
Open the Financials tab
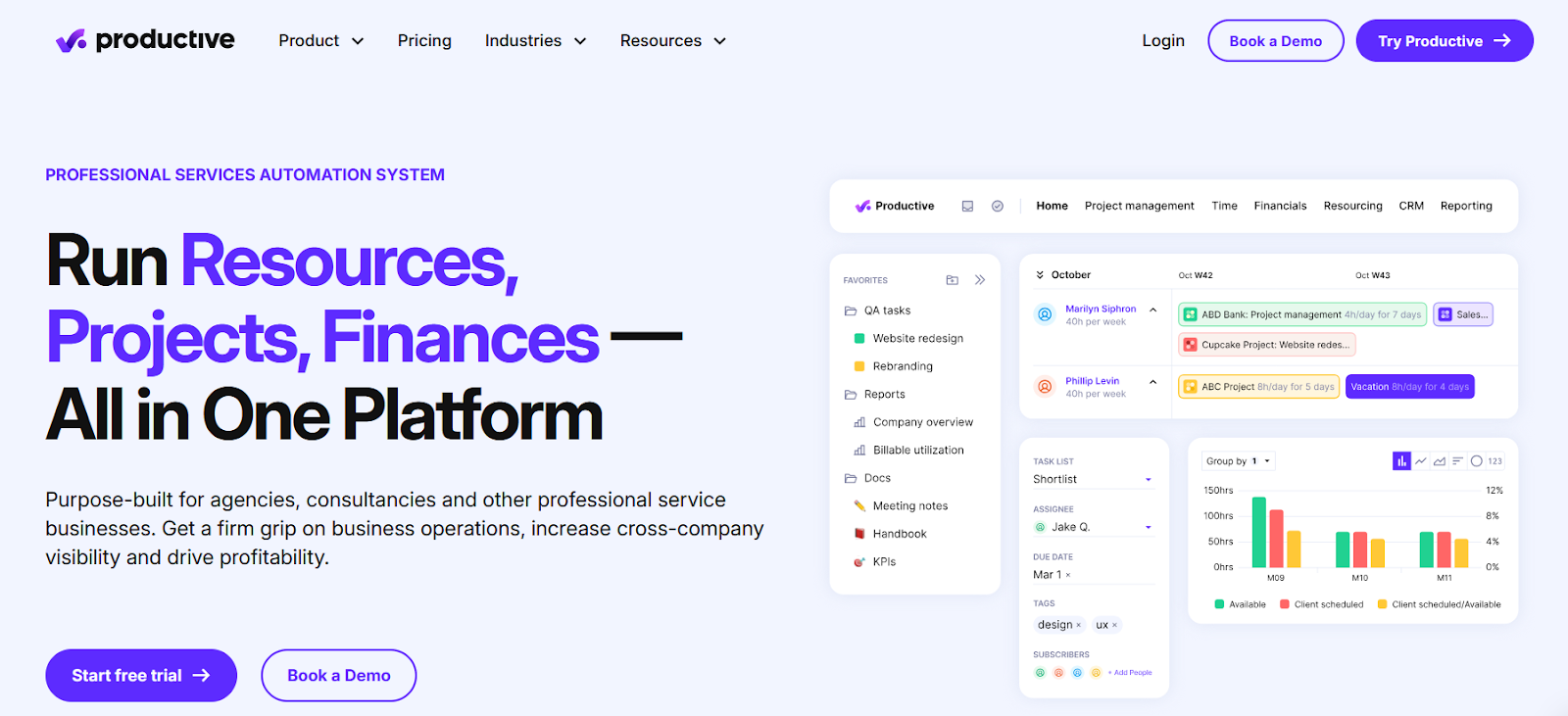[1280, 207]
